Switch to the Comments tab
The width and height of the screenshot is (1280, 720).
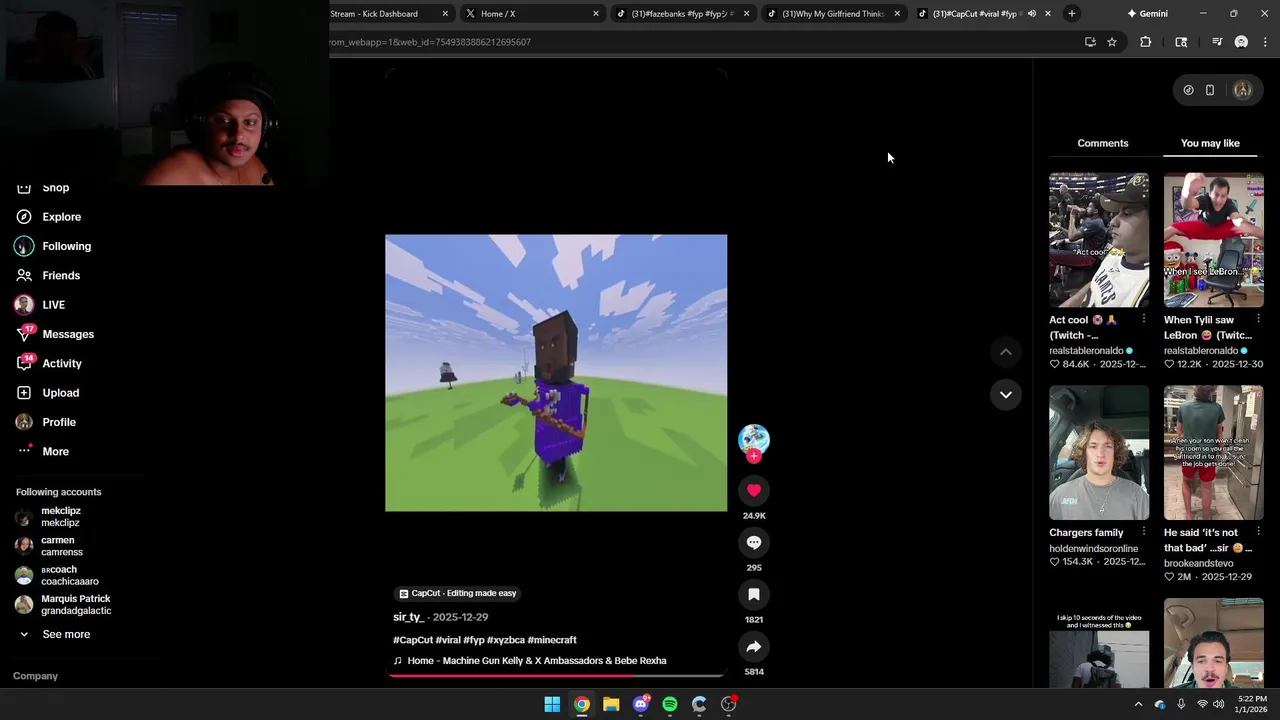(1103, 143)
